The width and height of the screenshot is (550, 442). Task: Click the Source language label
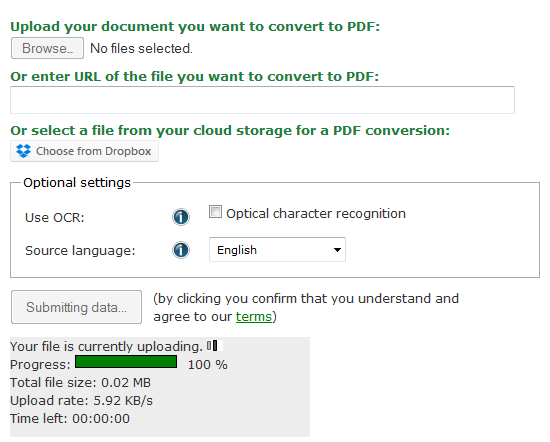(80, 250)
